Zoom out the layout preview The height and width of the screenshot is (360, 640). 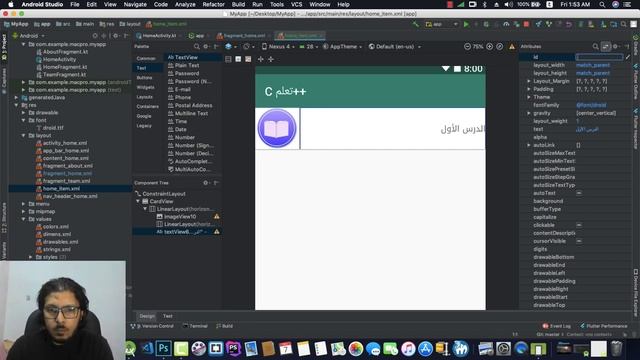click(x=467, y=47)
